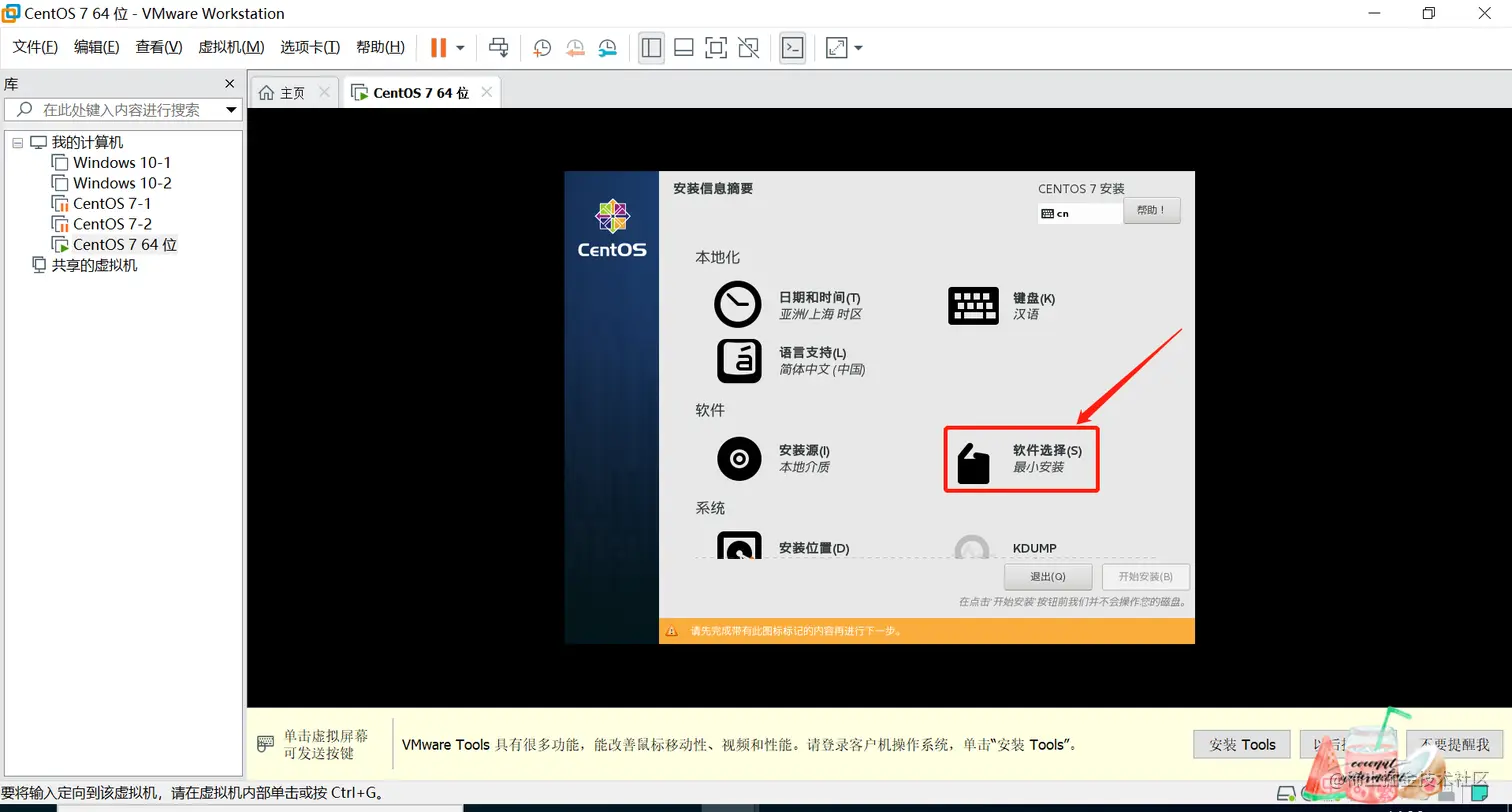
Task: Click the 本地化 section heading
Action: [717, 258]
